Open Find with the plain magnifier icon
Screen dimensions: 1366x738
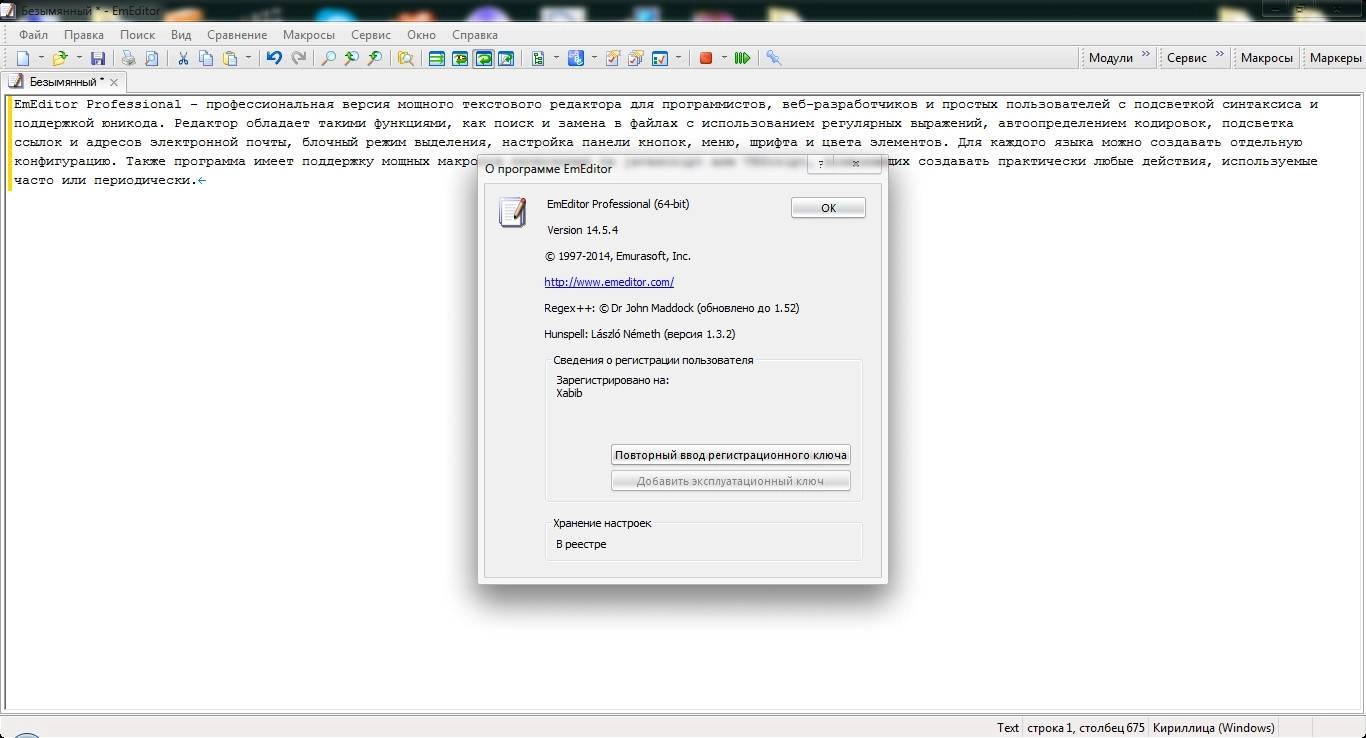(328, 58)
